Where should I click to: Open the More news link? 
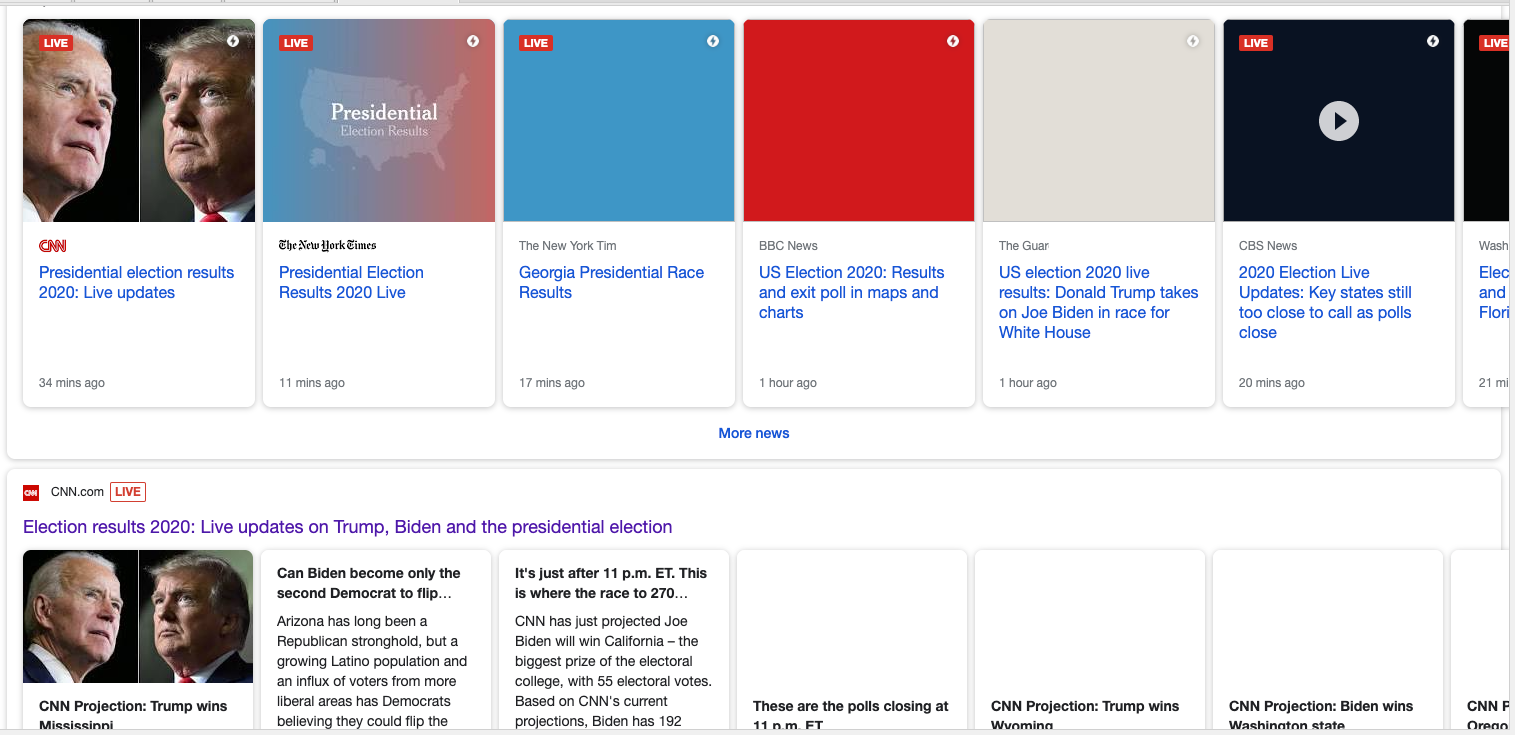(x=754, y=433)
